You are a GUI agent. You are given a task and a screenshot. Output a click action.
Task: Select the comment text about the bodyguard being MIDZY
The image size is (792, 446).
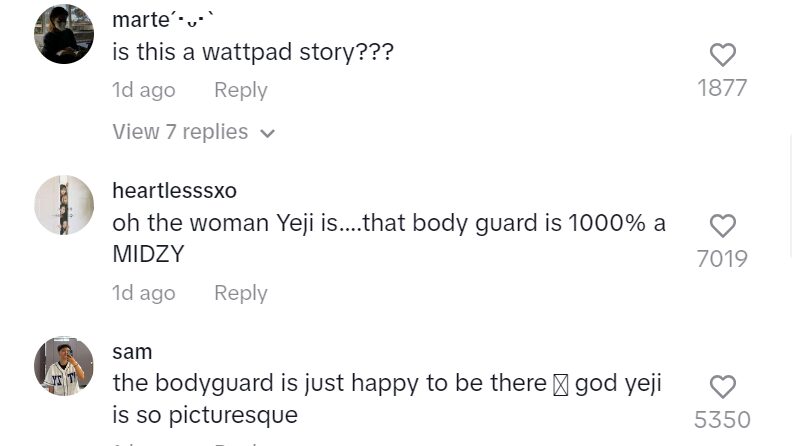pos(389,238)
